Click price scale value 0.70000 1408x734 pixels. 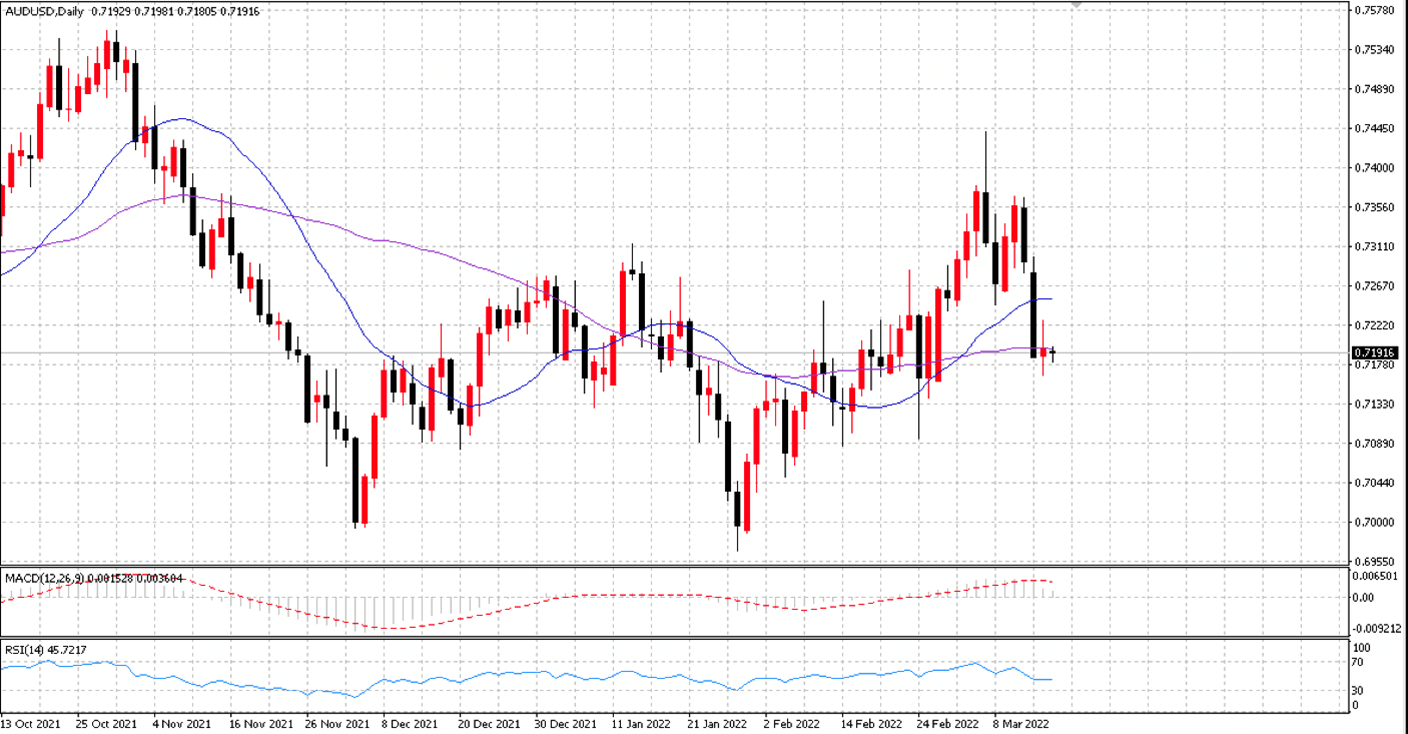[1375, 522]
